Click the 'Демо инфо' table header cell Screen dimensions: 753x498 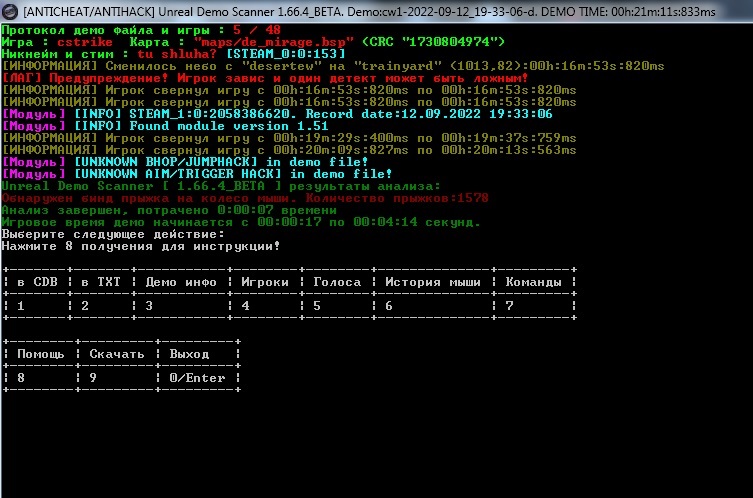click(181, 282)
